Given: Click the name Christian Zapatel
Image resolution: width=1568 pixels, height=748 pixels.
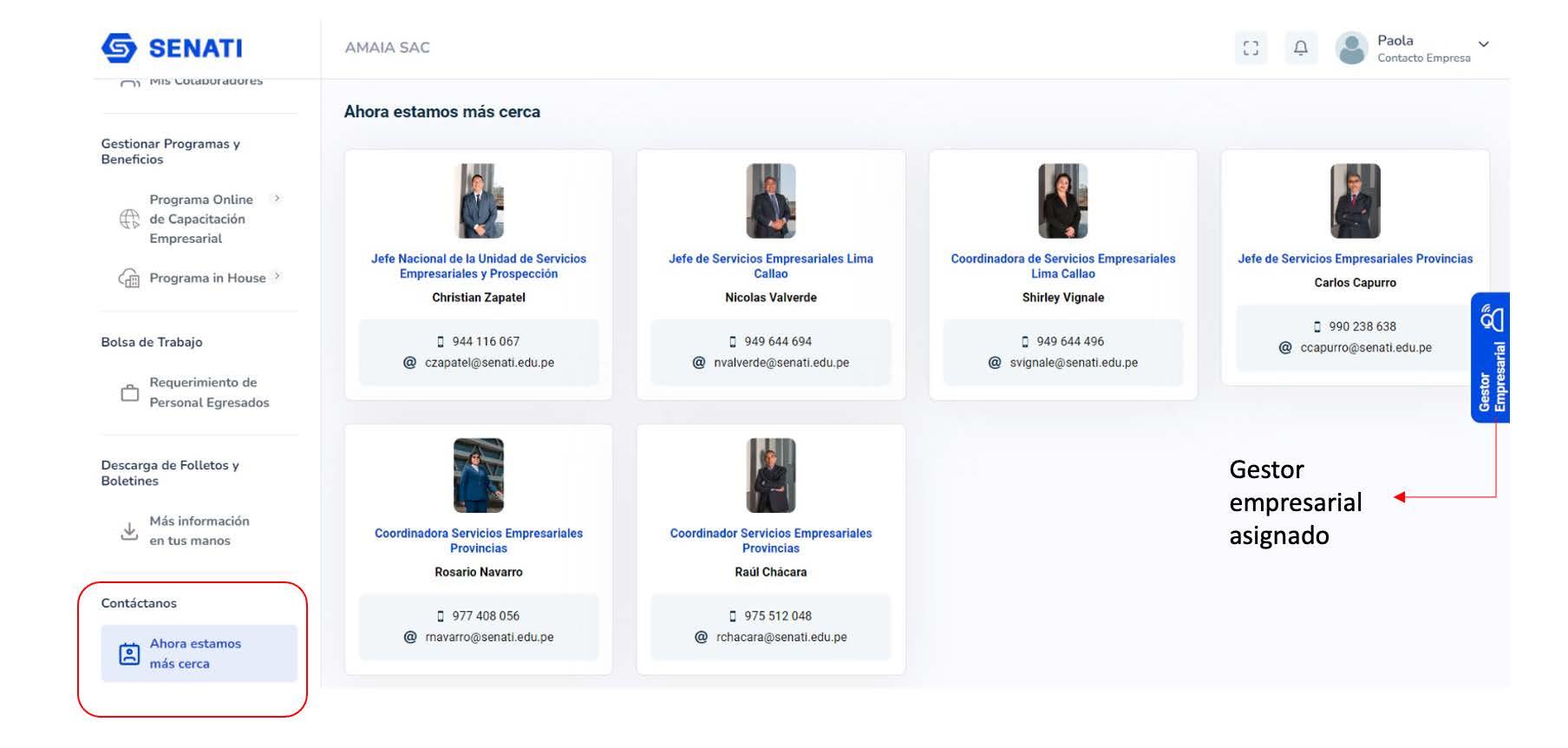Looking at the screenshot, I should (479, 298).
